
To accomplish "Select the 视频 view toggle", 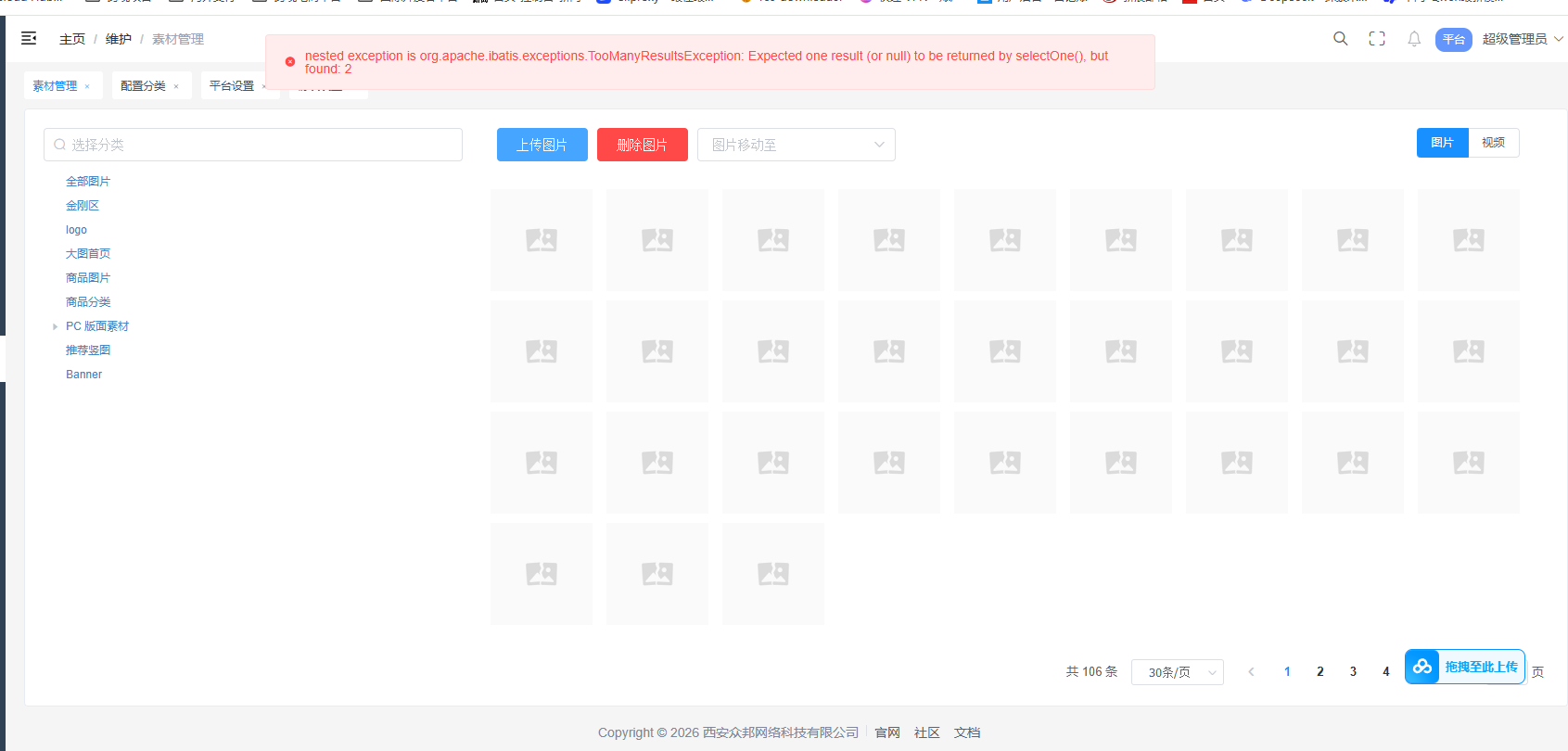I will click(x=1494, y=143).
